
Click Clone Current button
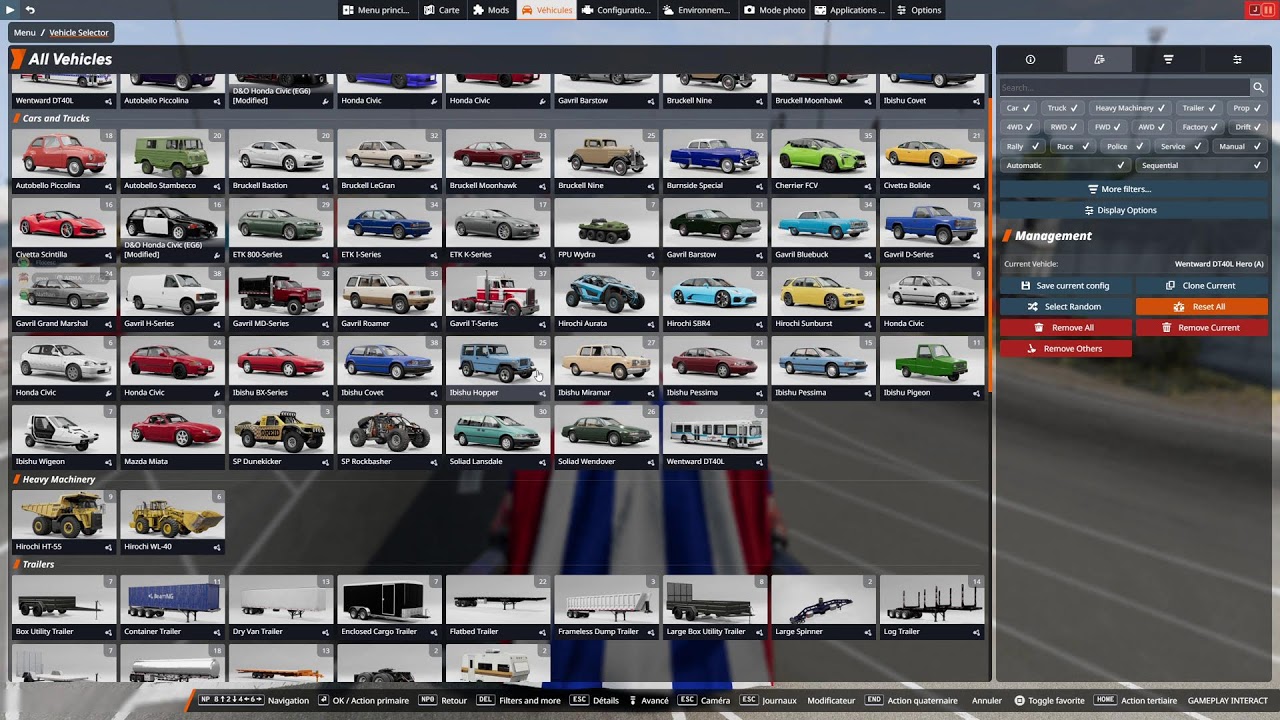tap(1202, 286)
